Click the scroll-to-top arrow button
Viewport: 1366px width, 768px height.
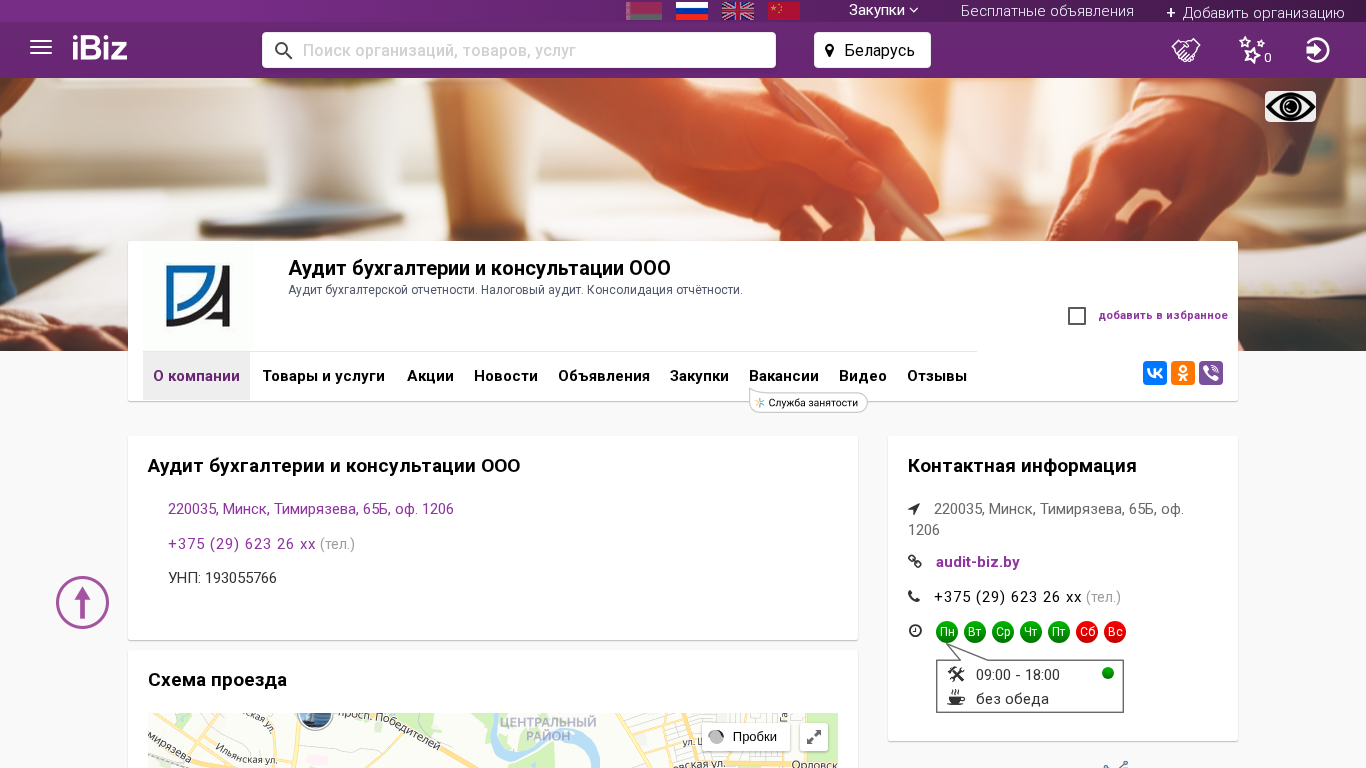(x=82, y=603)
